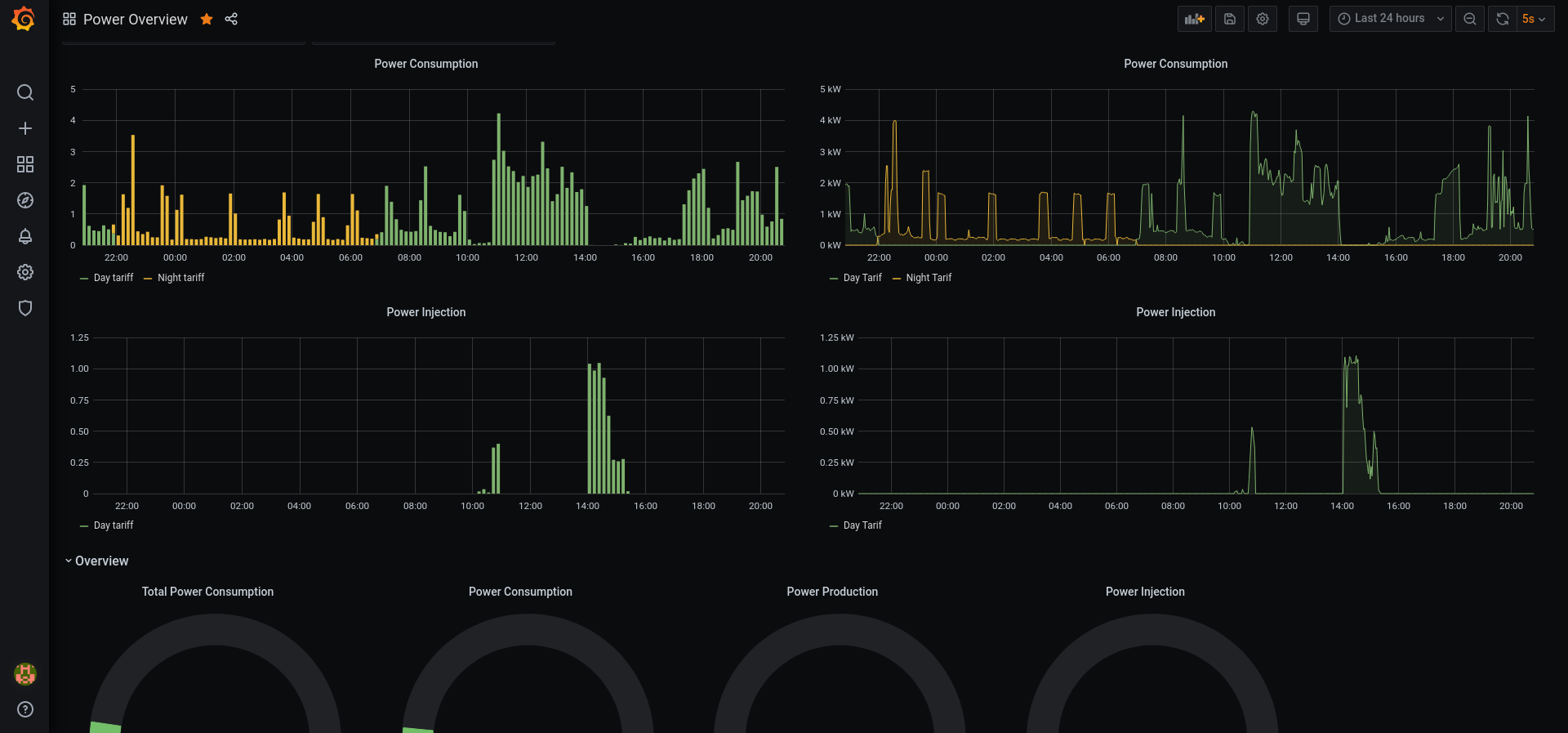Open the 5s refresh interval dropdown
Screen dimensions: 1568x733
1534,19
